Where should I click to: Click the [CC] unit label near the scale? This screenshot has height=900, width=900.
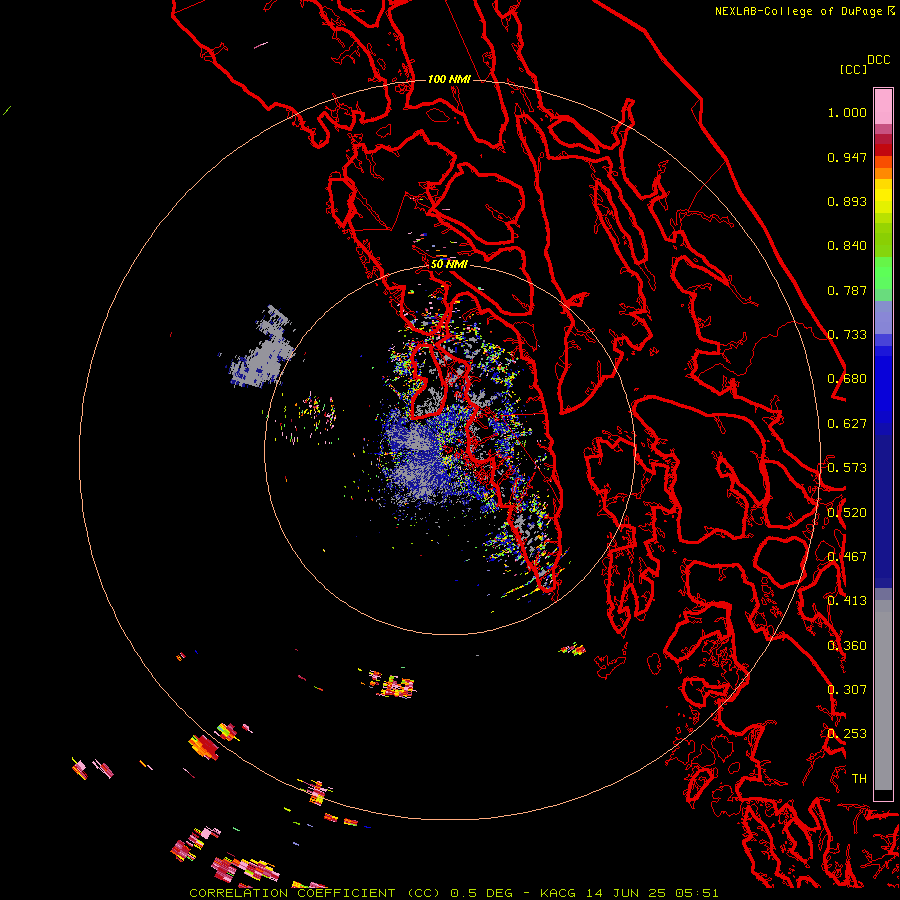point(853,69)
